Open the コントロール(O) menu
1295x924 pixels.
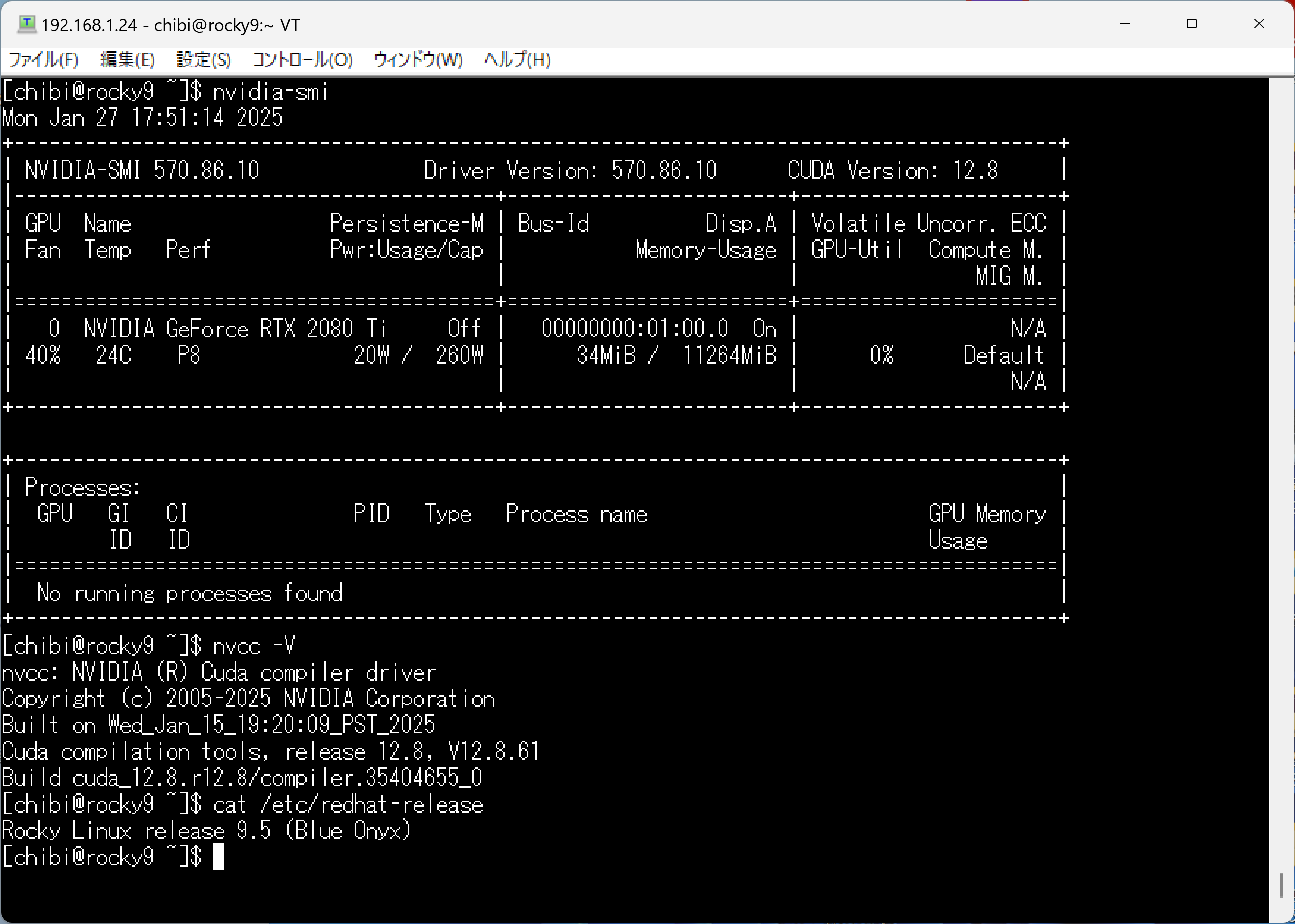(x=302, y=60)
